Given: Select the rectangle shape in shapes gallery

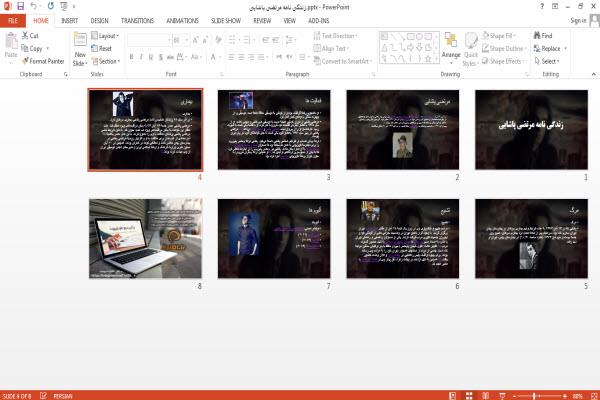Looking at the screenshot, I should (x=411, y=37).
